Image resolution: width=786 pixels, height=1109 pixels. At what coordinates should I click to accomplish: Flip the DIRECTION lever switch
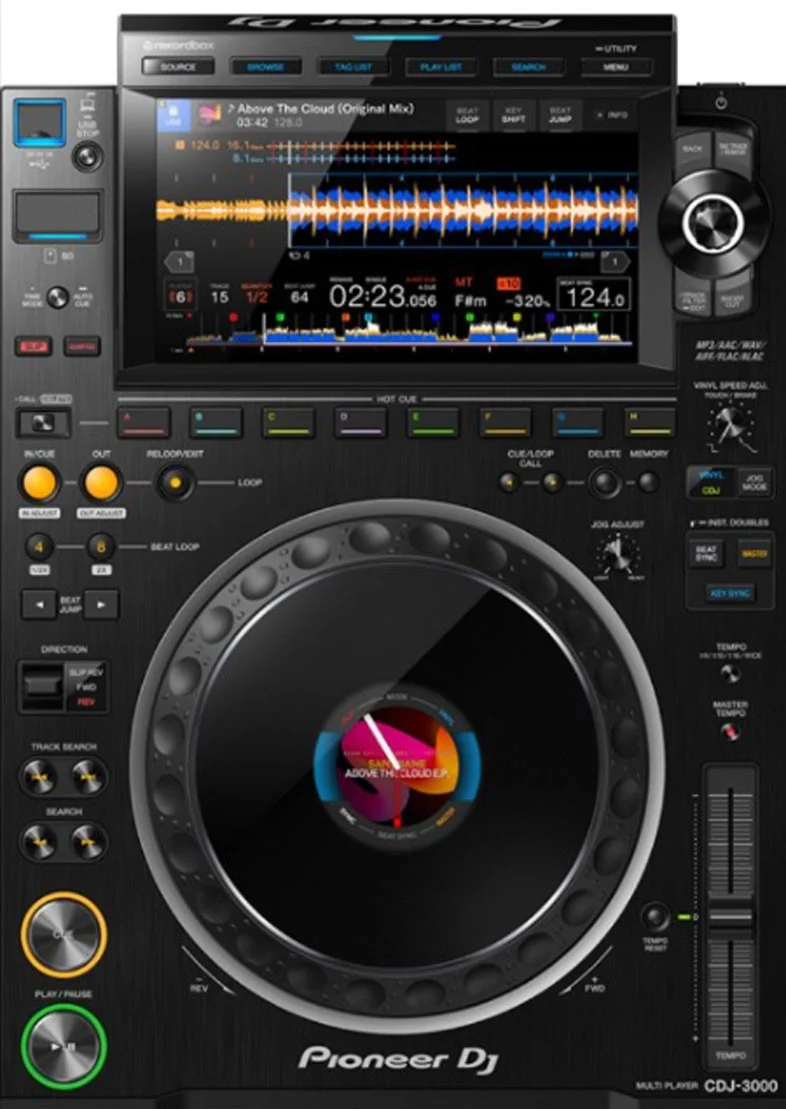pyautogui.click(x=42, y=686)
